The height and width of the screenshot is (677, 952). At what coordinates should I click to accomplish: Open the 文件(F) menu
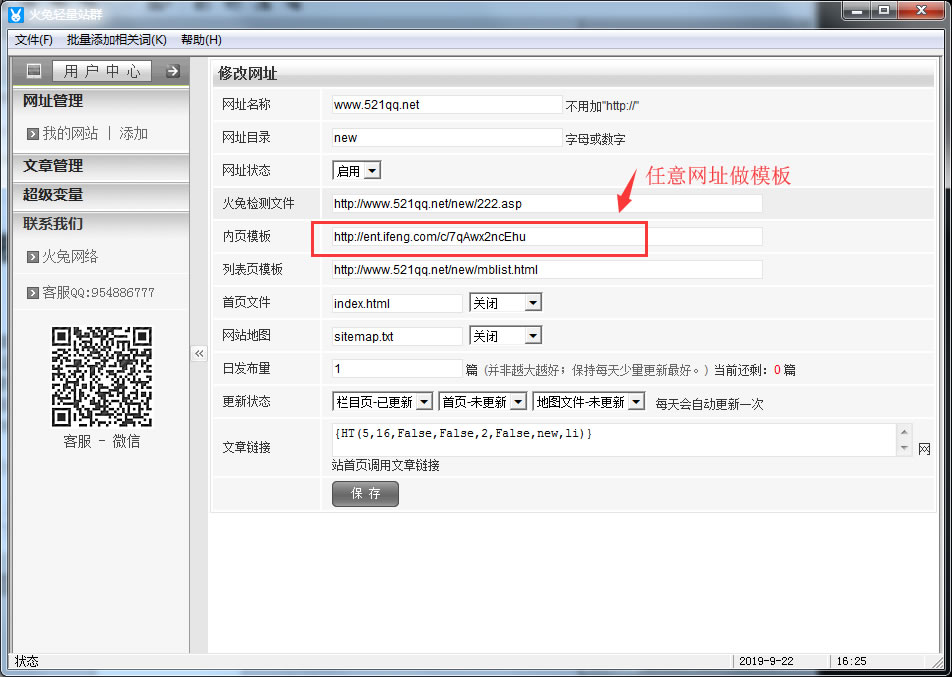pyautogui.click(x=34, y=40)
